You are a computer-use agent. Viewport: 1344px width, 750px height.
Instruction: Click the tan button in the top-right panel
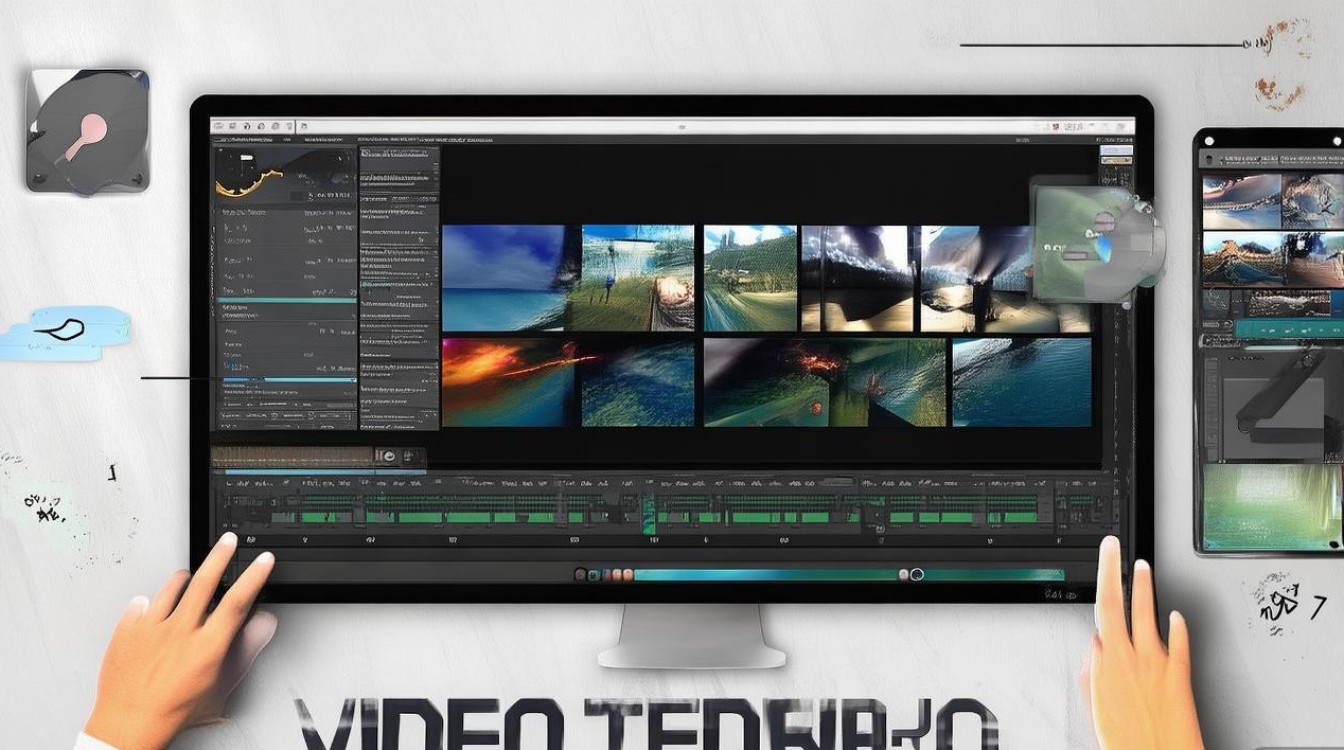(1115, 161)
